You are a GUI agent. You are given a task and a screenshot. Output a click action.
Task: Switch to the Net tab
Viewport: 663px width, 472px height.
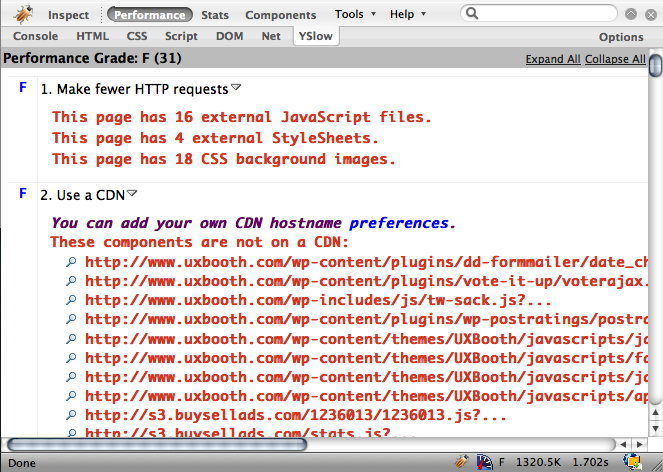pyautogui.click(x=271, y=36)
